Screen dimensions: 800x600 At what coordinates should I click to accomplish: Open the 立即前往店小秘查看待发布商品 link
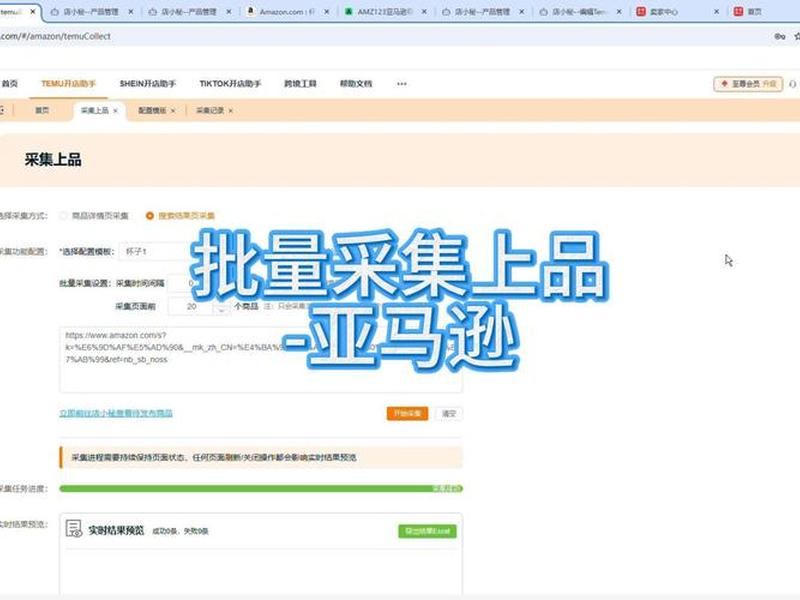coord(116,413)
